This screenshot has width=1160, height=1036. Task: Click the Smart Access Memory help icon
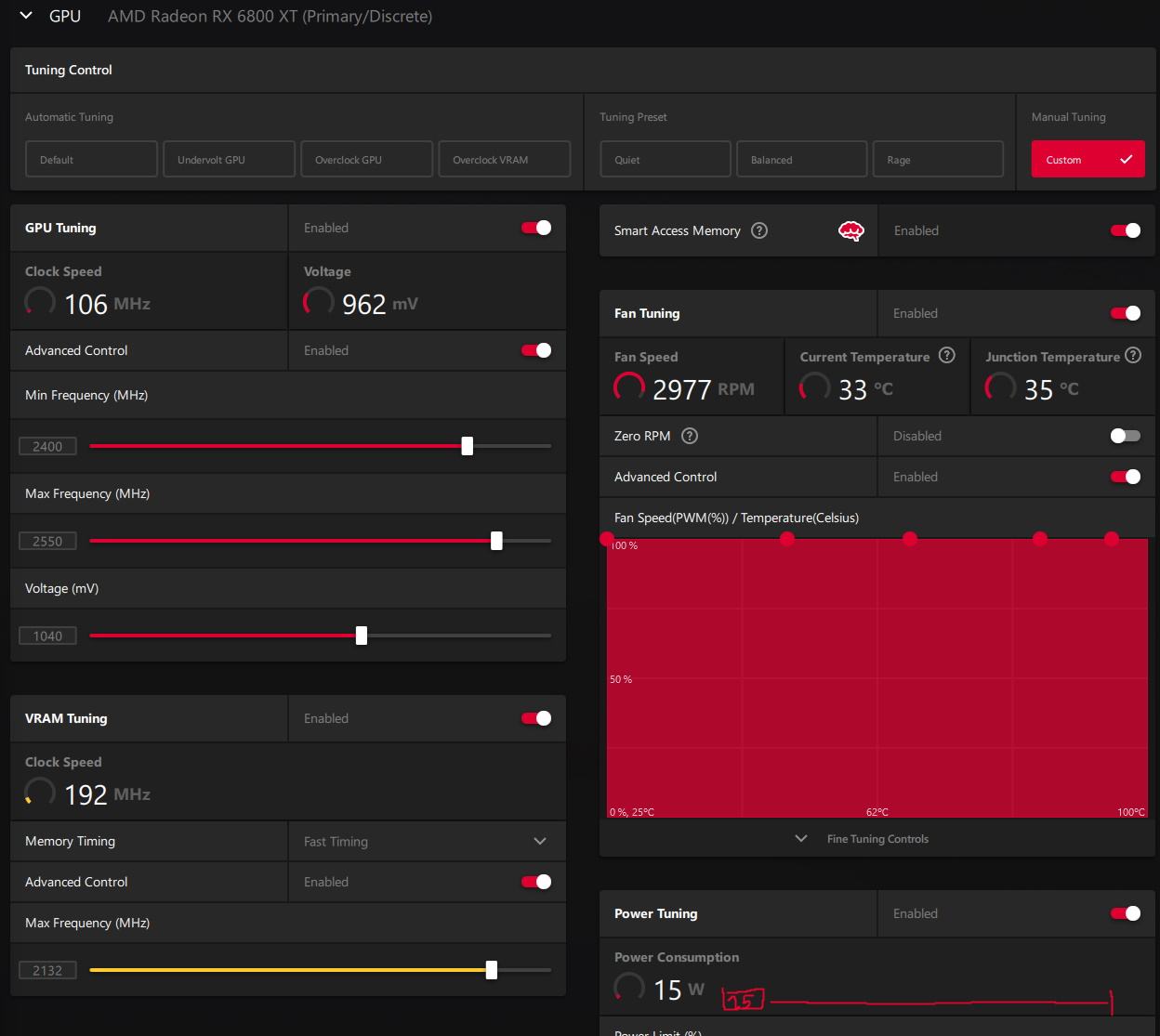(759, 230)
